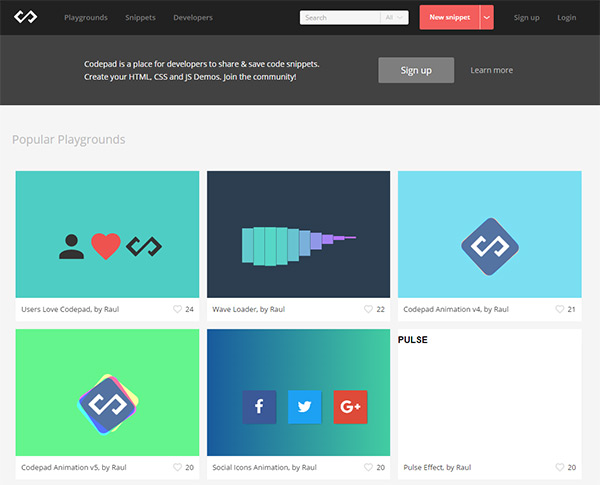Screen dimensions: 600x485
Task: Go to the Snippets section
Action: click(x=140, y=18)
